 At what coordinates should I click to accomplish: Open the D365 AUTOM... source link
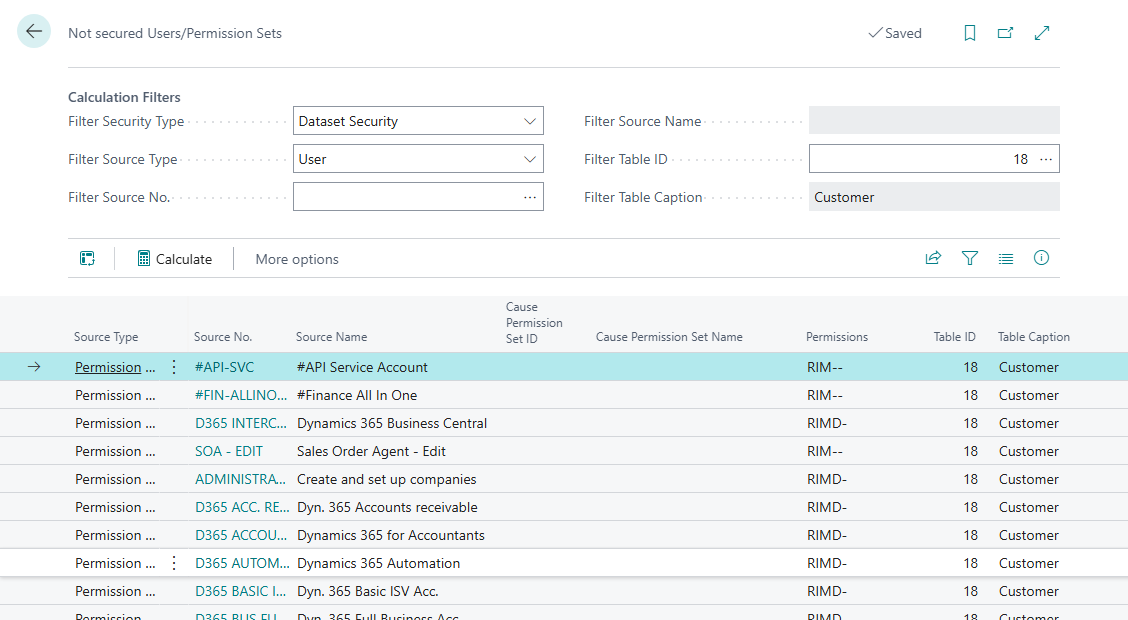click(x=242, y=563)
